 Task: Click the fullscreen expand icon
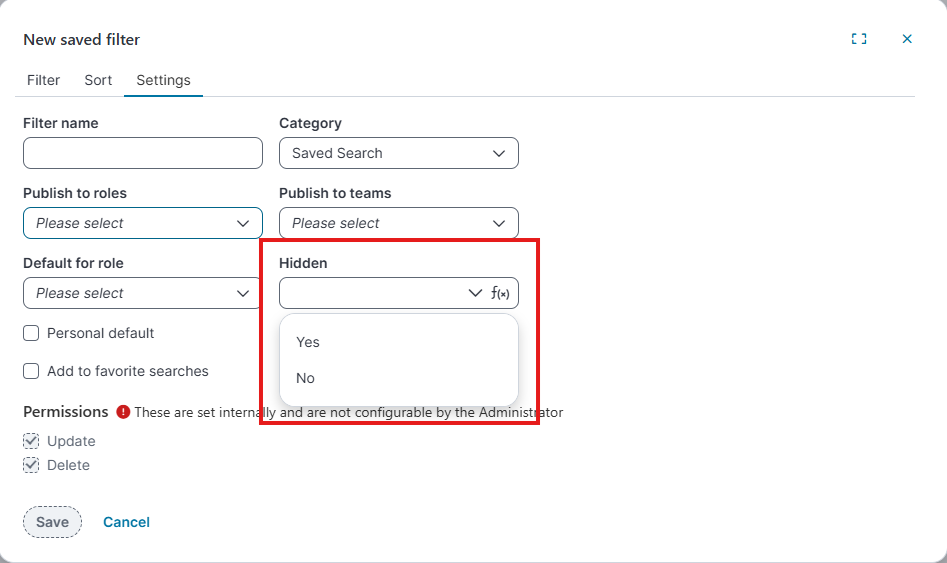click(858, 39)
